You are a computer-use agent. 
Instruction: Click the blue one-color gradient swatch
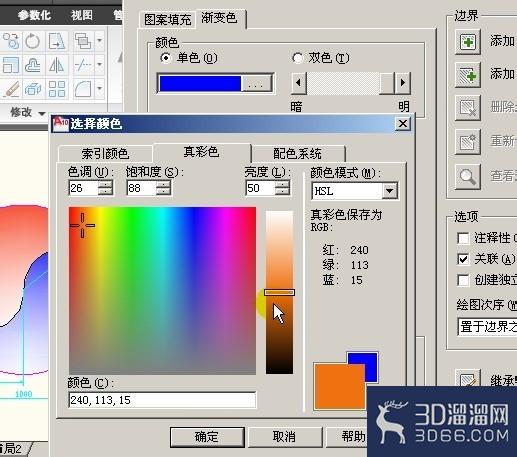pyautogui.click(x=200, y=84)
